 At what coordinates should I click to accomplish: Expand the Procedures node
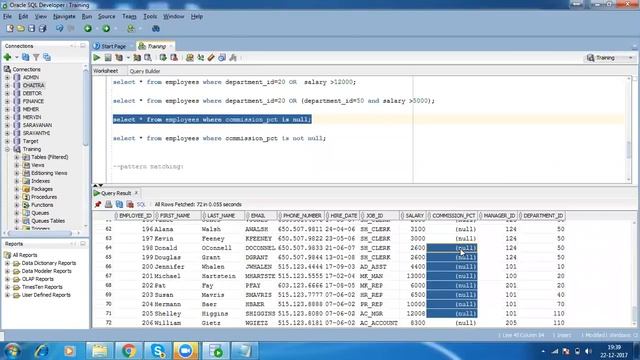coord(17,197)
